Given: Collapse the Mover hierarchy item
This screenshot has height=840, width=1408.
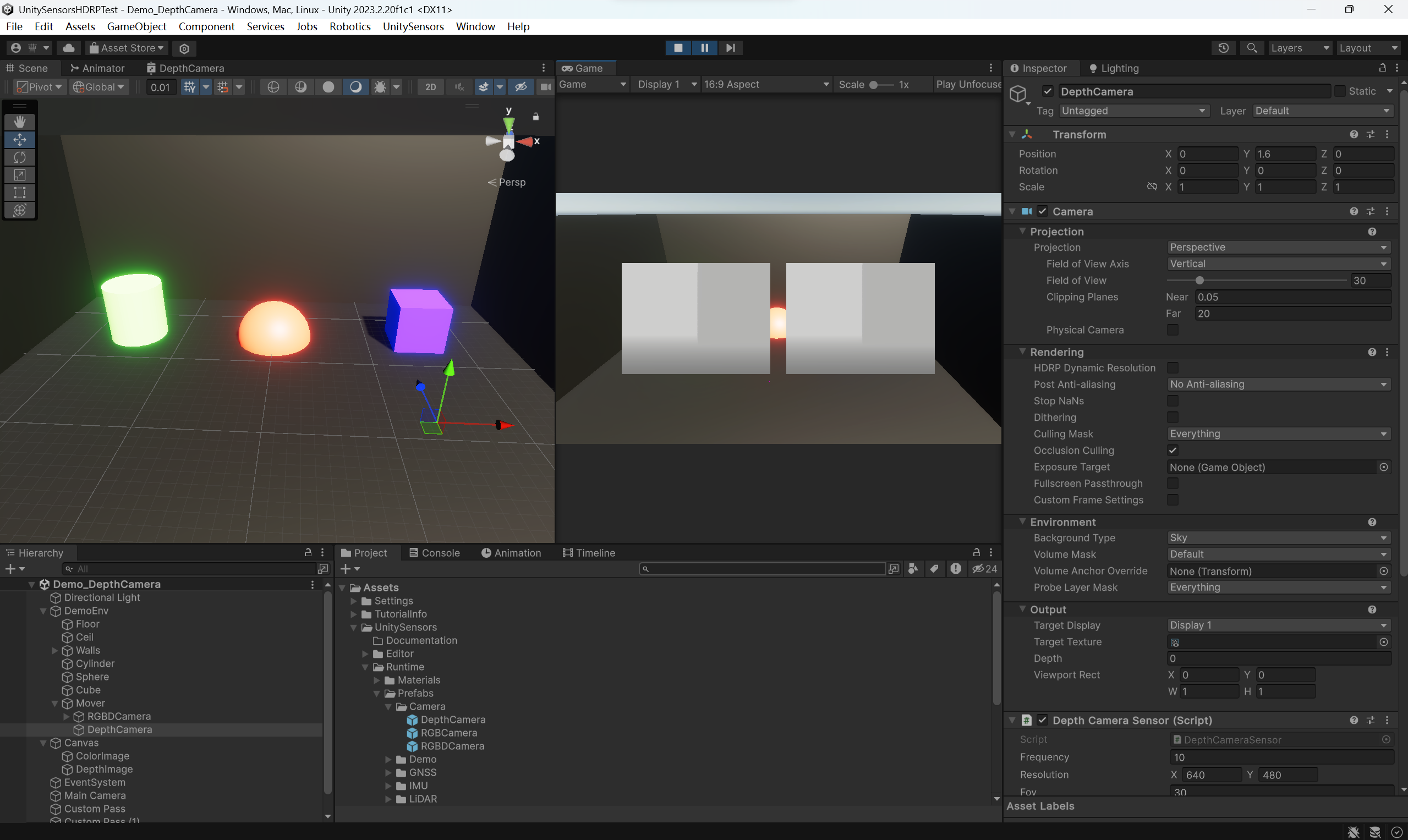Looking at the screenshot, I should click(x=55, y=704).
